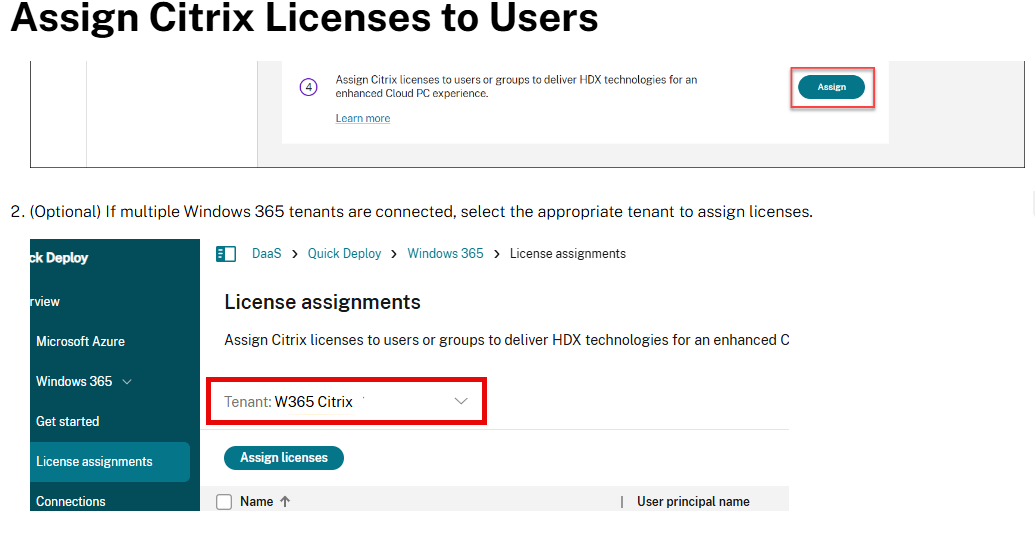
Task: Click the User principal name column header
Action: tap(693, 502)
